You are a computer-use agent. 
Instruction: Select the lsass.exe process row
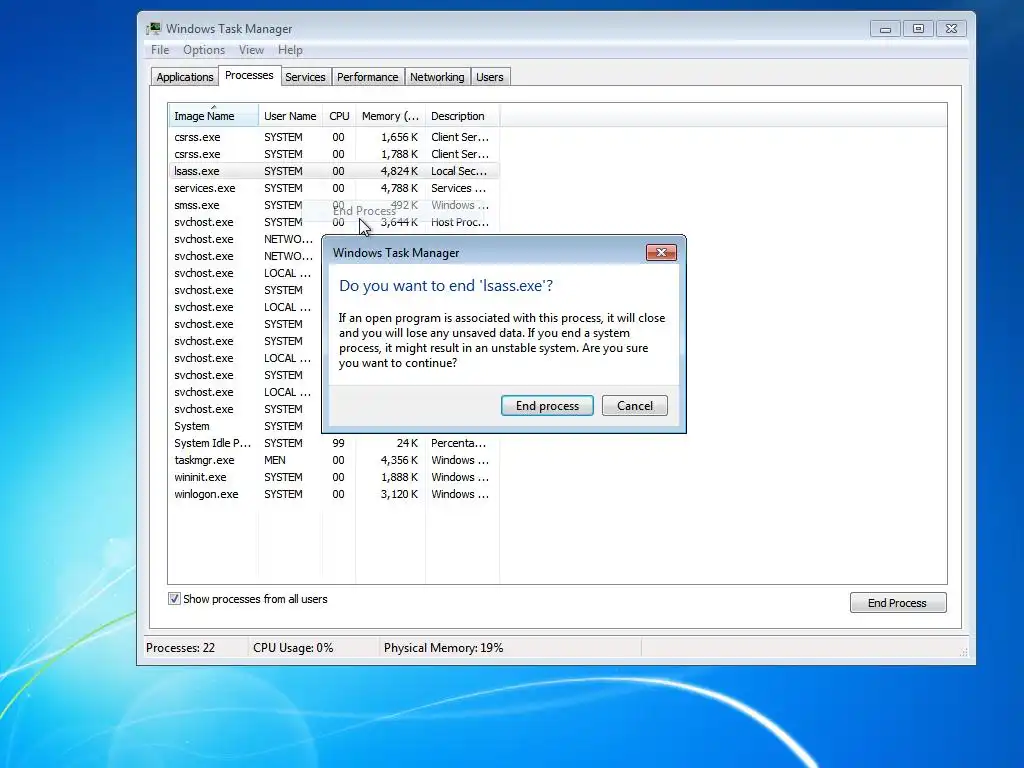(333, 171)
